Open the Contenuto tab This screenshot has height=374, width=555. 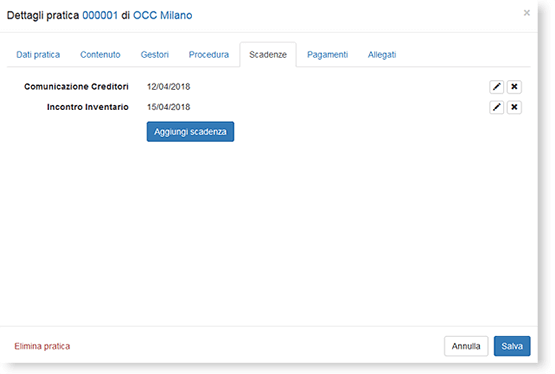100,55
